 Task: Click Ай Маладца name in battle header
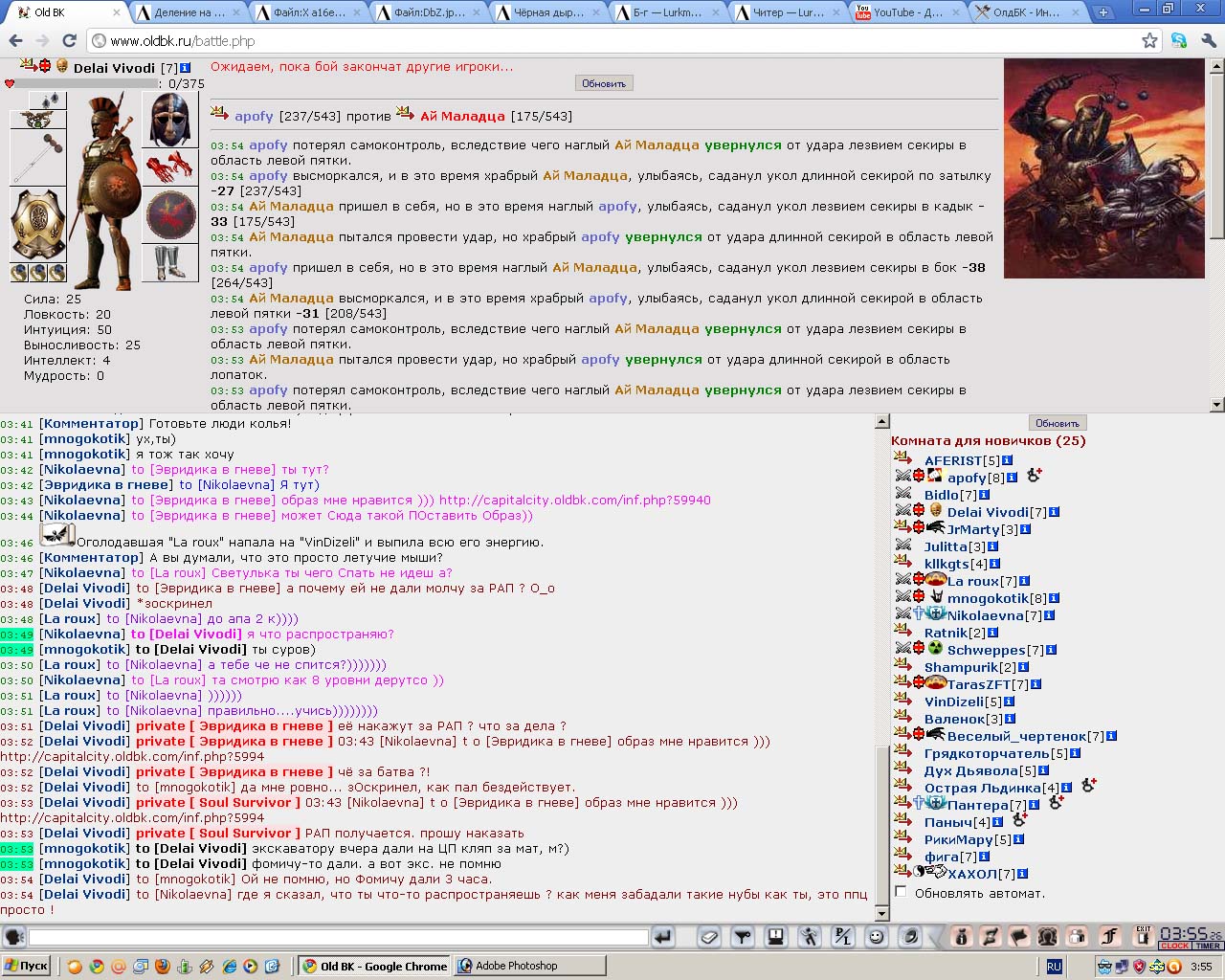point(462,116)
